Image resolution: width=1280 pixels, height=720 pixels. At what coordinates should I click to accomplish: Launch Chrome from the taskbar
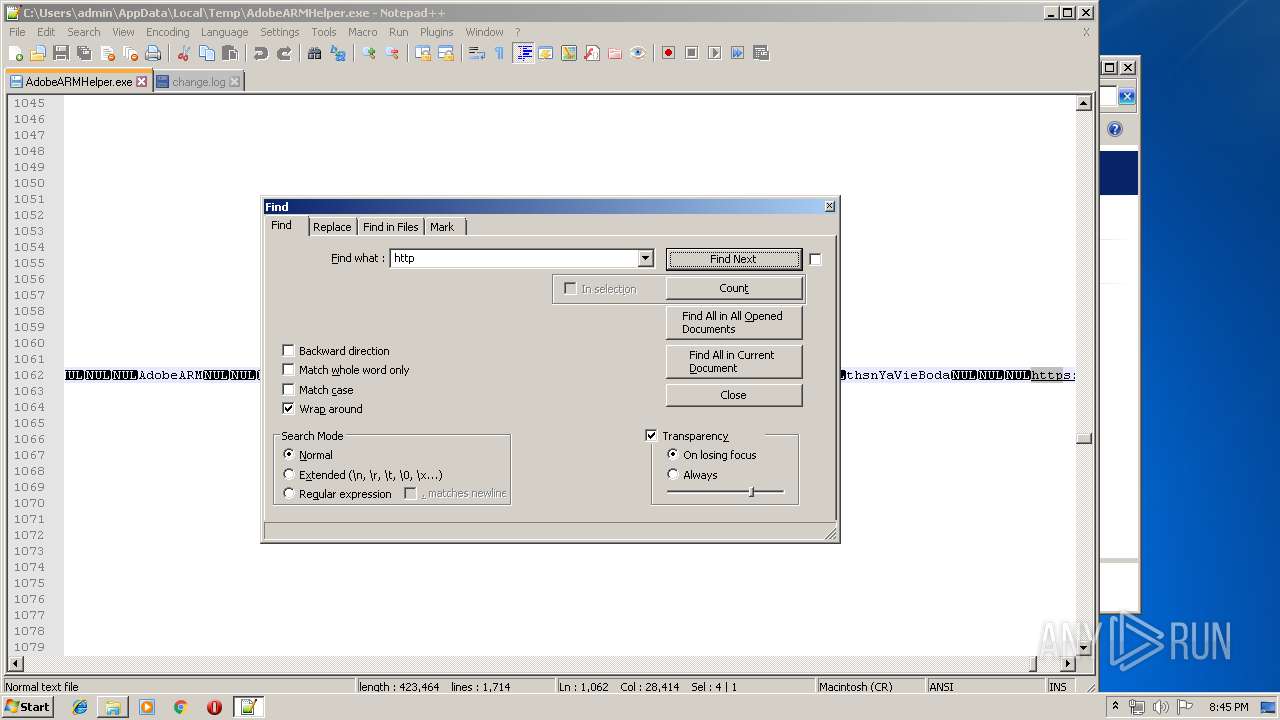coord(181,707)
